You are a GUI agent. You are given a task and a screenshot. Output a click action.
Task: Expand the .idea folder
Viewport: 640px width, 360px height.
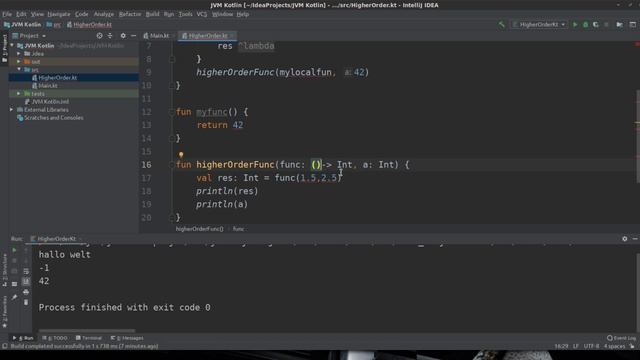pyautogui.click(x=19, y=53)
